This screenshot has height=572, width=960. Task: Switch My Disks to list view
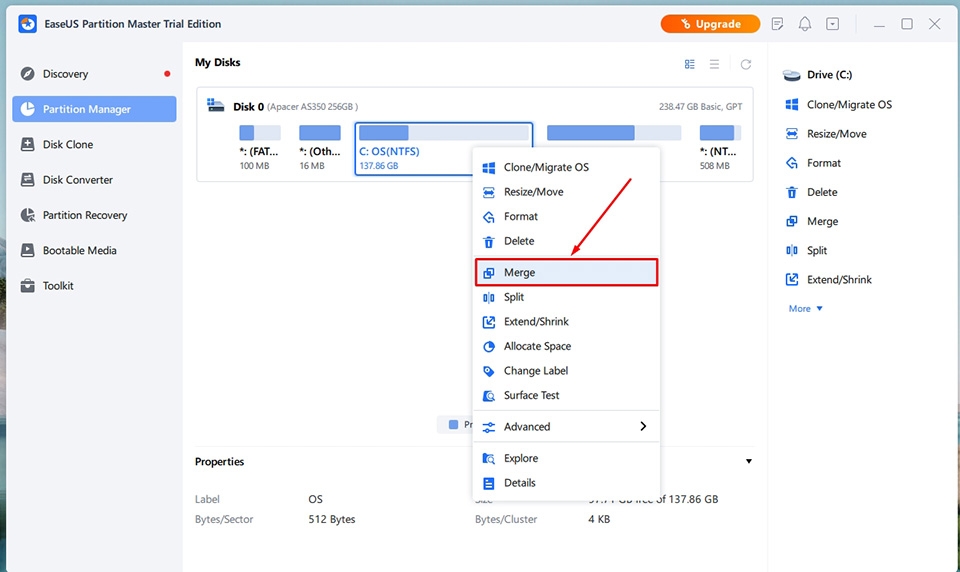(714, 64)
